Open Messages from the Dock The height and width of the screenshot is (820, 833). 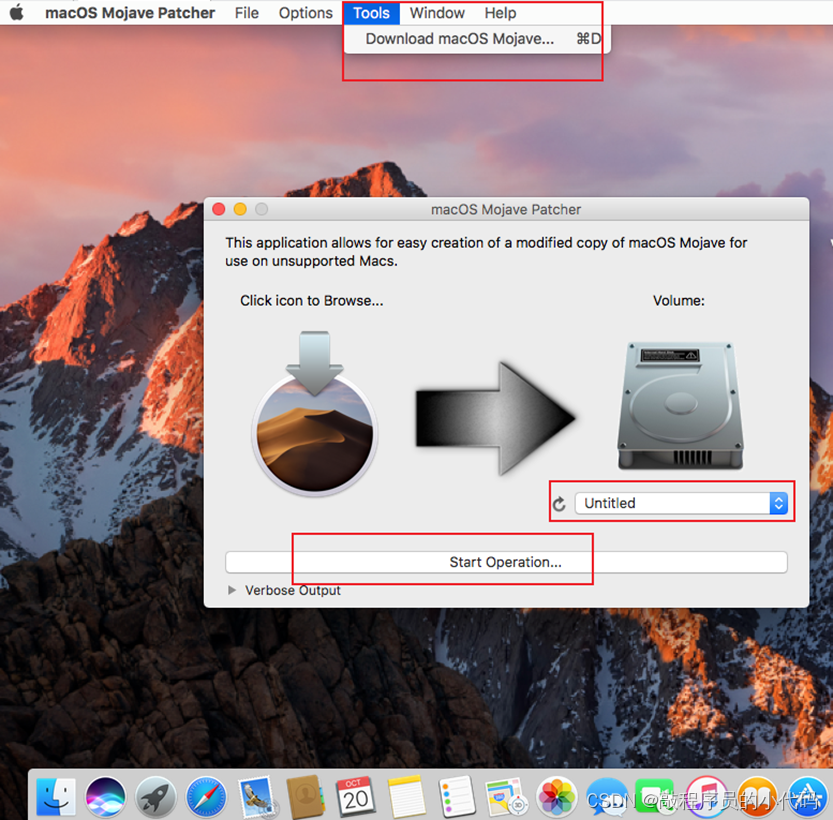607,797
